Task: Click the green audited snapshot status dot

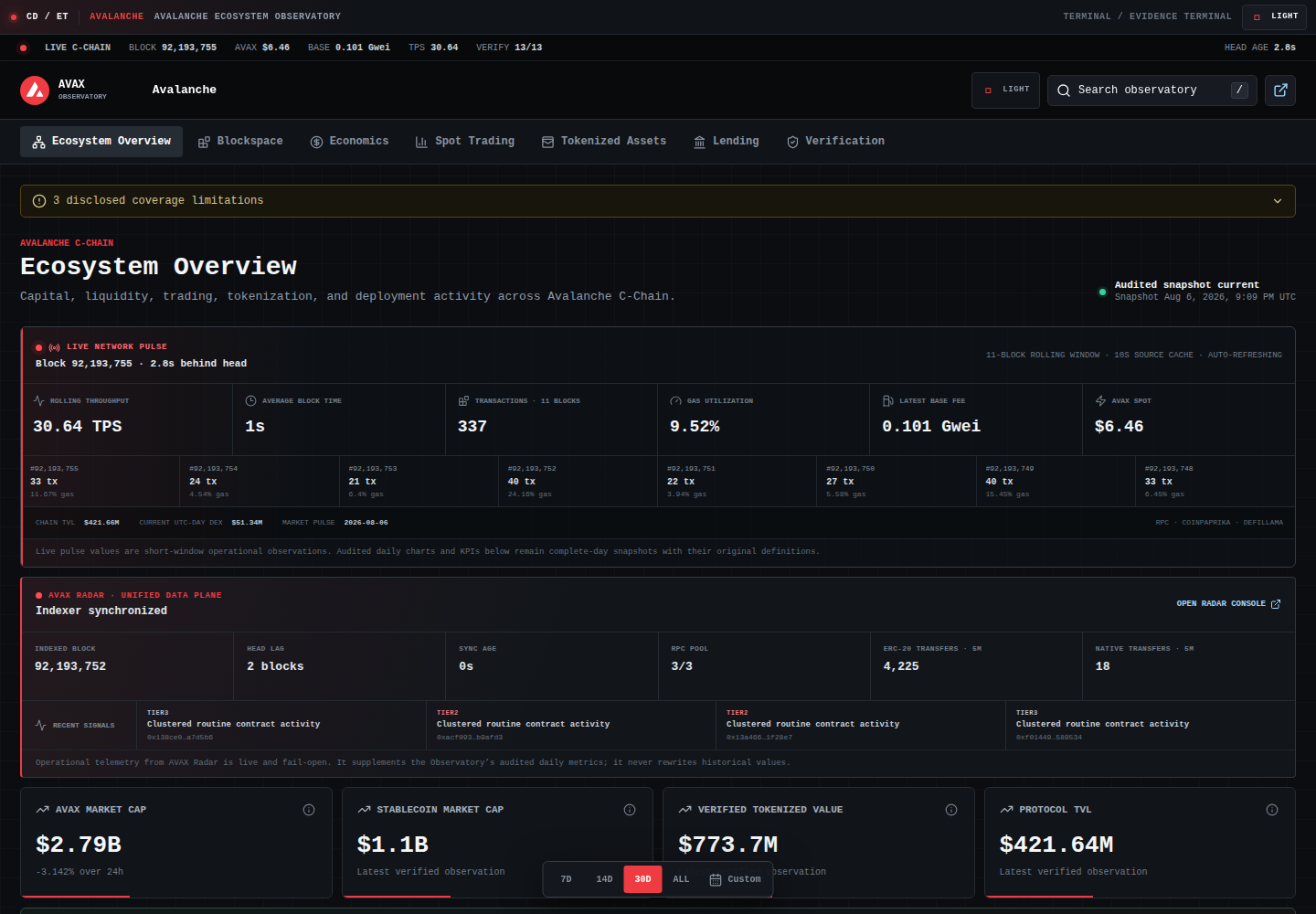Action: pyautogui.click(x=1102, y=292)
